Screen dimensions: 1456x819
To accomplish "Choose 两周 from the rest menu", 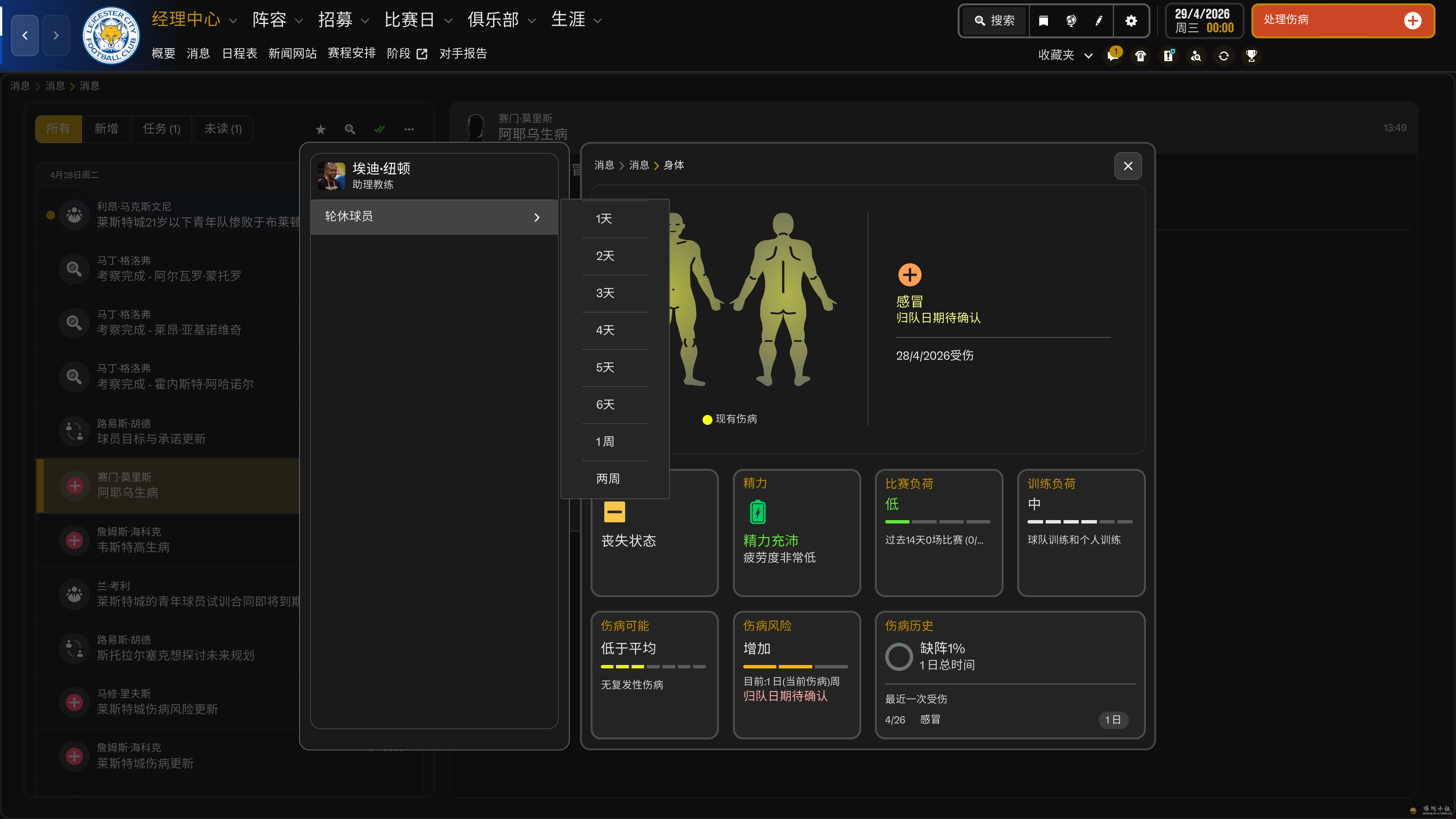I will pyautogui.click(x=608, y=479).
